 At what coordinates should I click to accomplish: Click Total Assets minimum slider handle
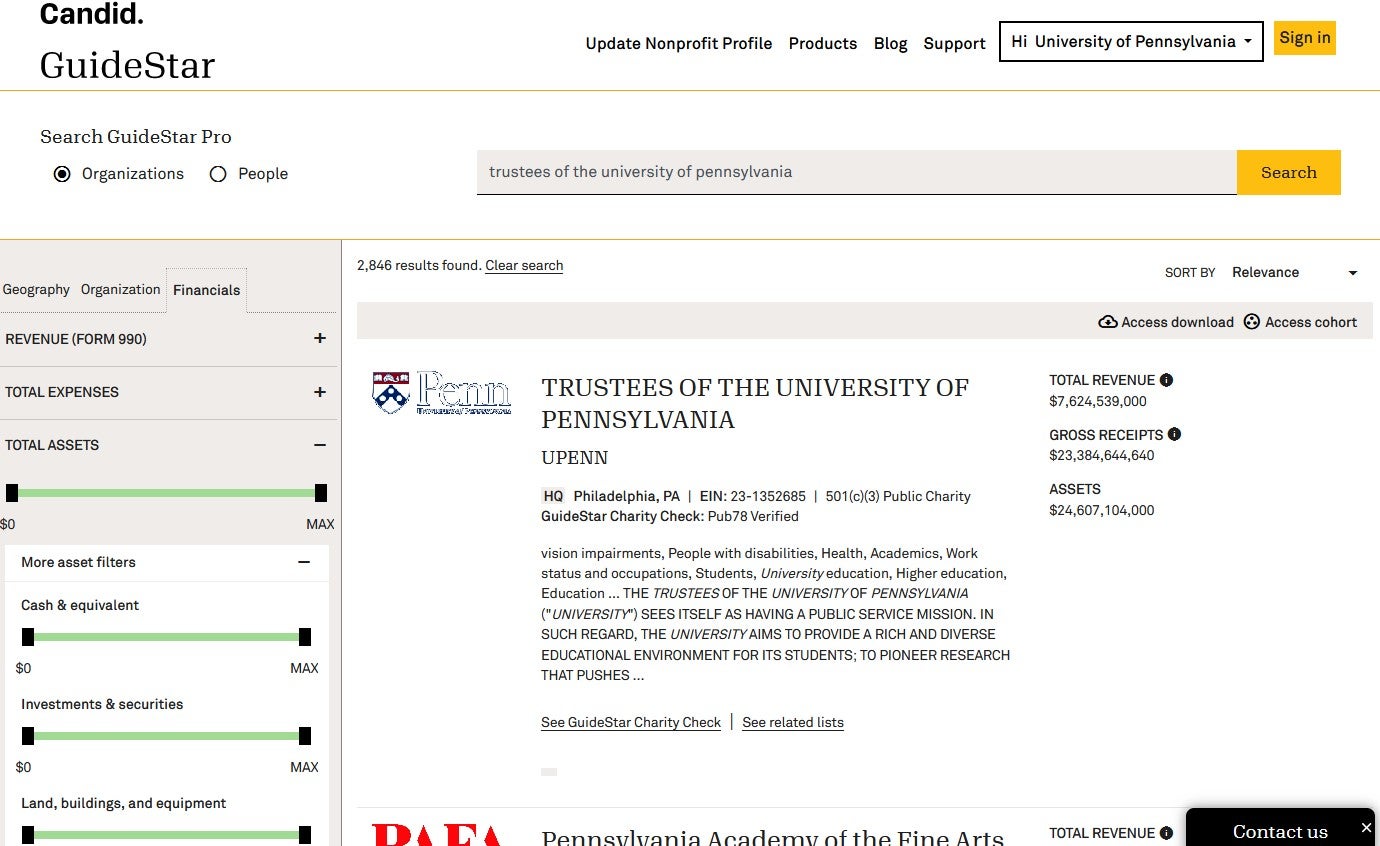pyautogui.click(x=12, y=493)
